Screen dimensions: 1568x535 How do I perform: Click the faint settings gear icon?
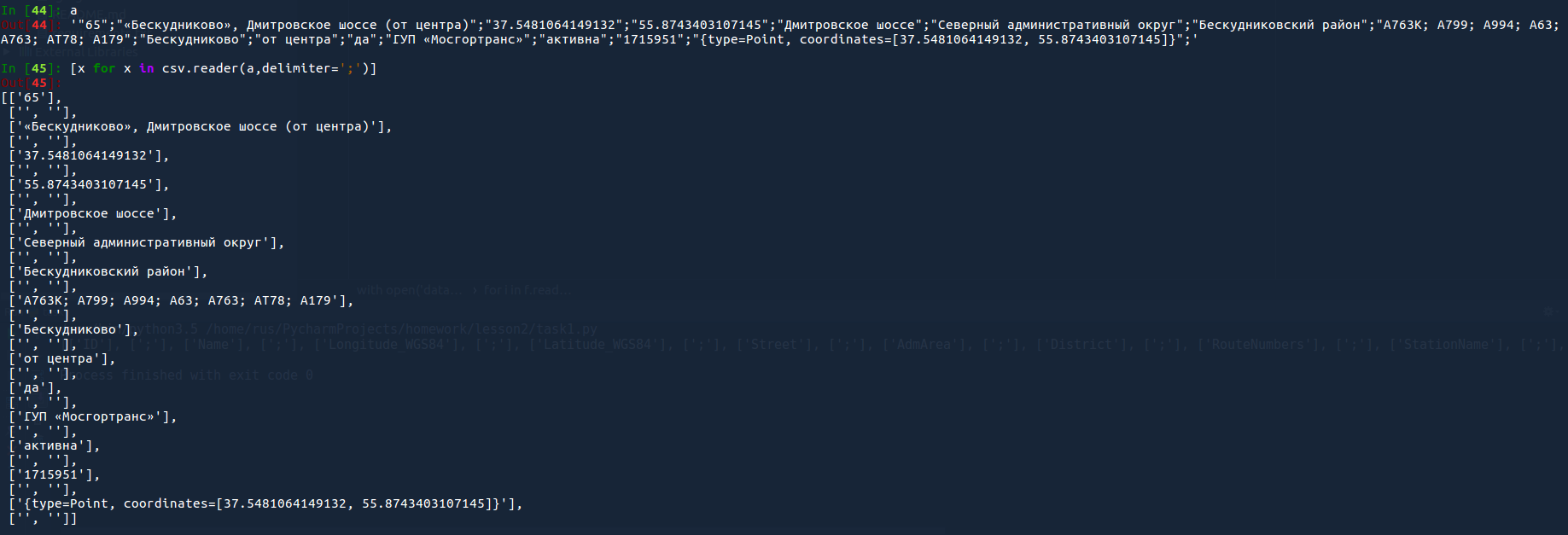[x=1549, y=312]
